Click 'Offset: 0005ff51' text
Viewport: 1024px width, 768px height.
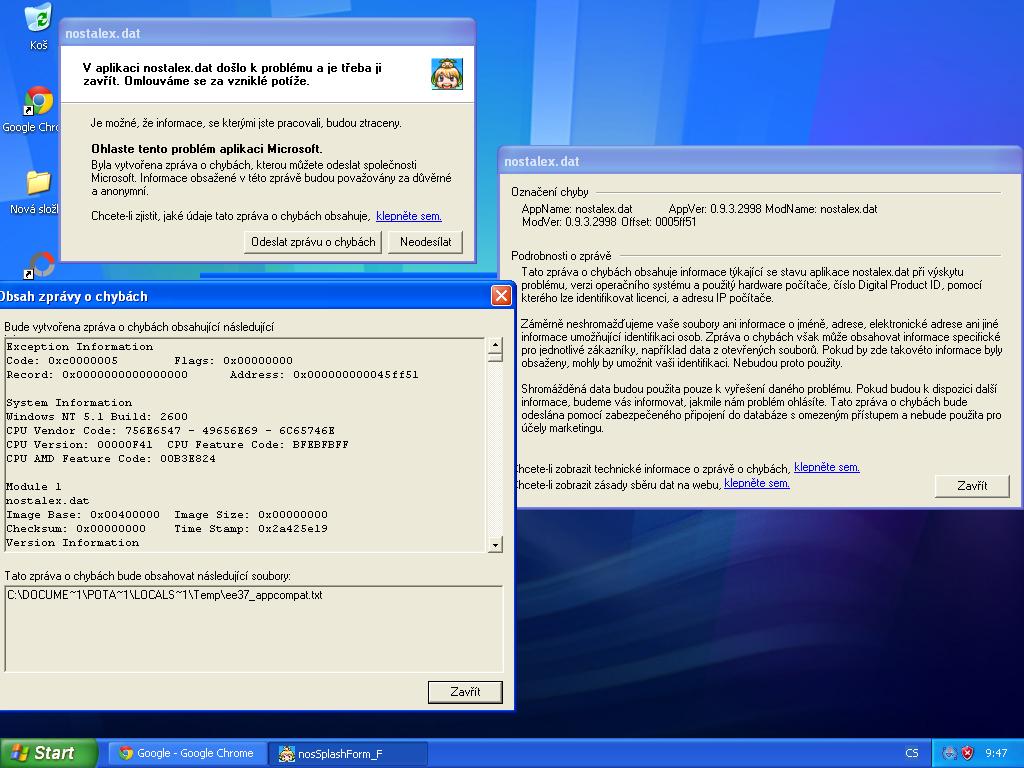658,223
